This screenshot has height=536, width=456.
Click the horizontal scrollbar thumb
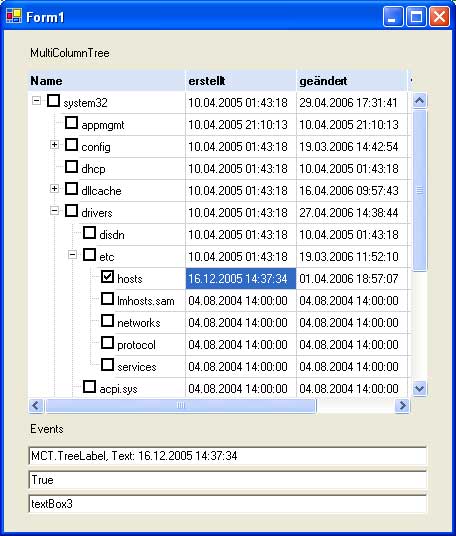click(x=181, y=406)
